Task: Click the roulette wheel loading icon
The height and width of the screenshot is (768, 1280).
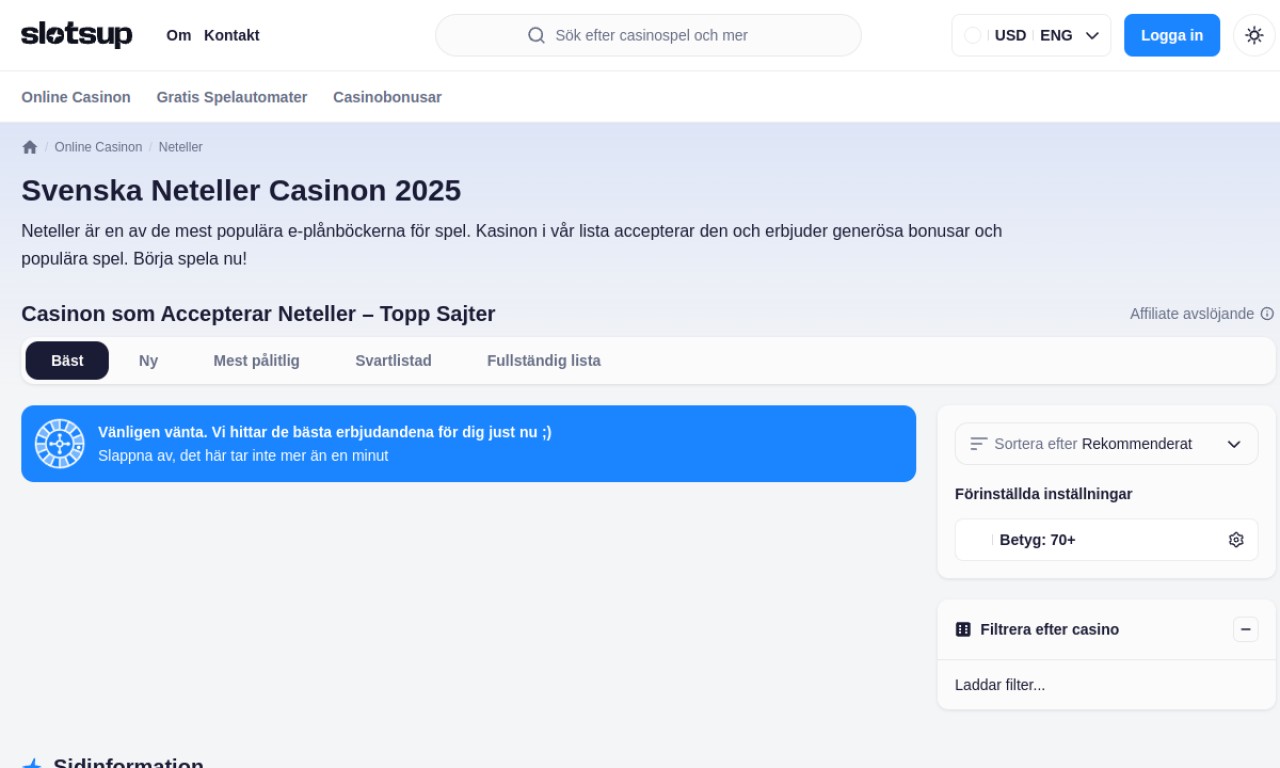Action: pos(60,444)
